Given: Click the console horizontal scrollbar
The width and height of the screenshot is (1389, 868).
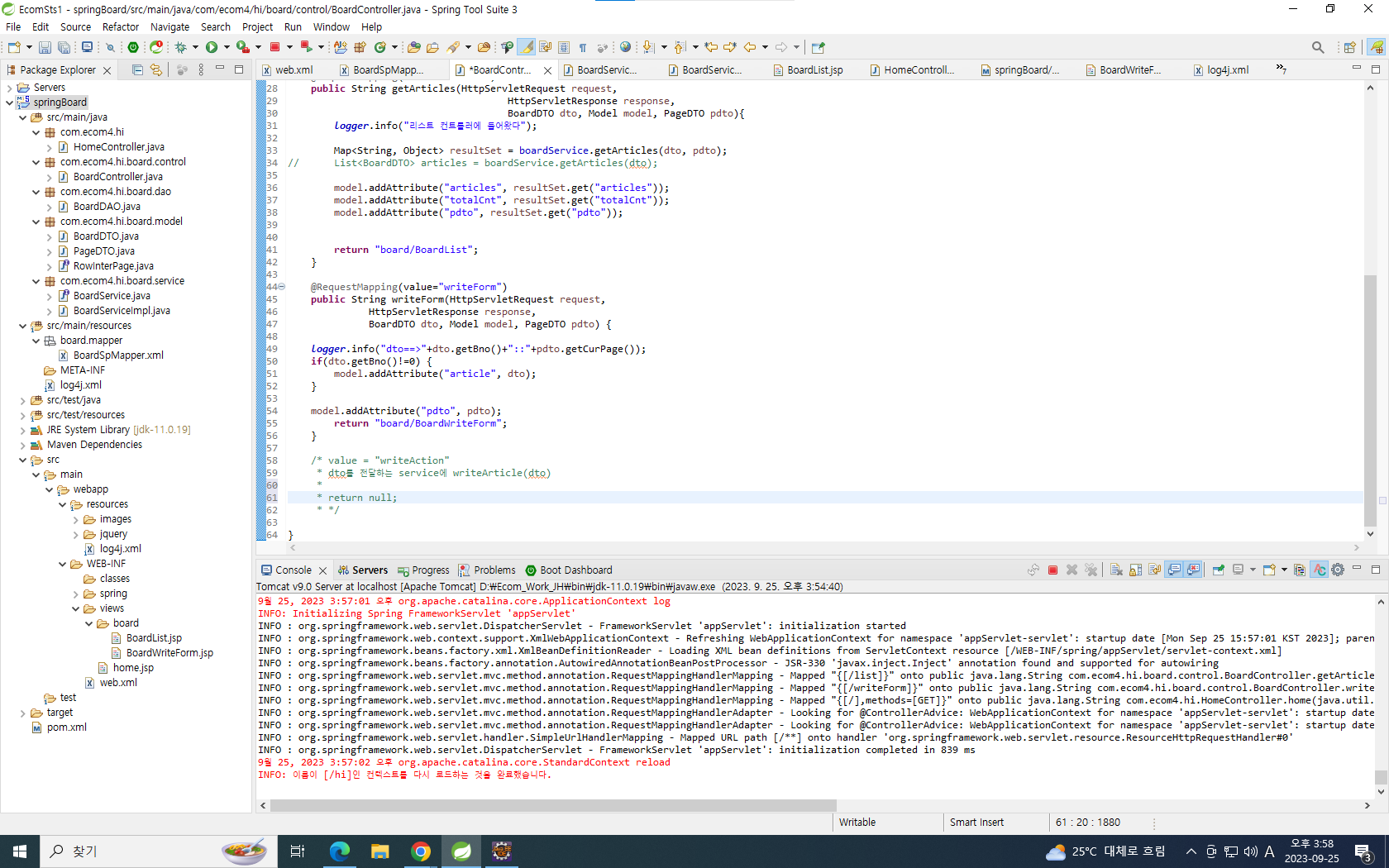Looking at the screenshot, I should click(x=552, y=805).
